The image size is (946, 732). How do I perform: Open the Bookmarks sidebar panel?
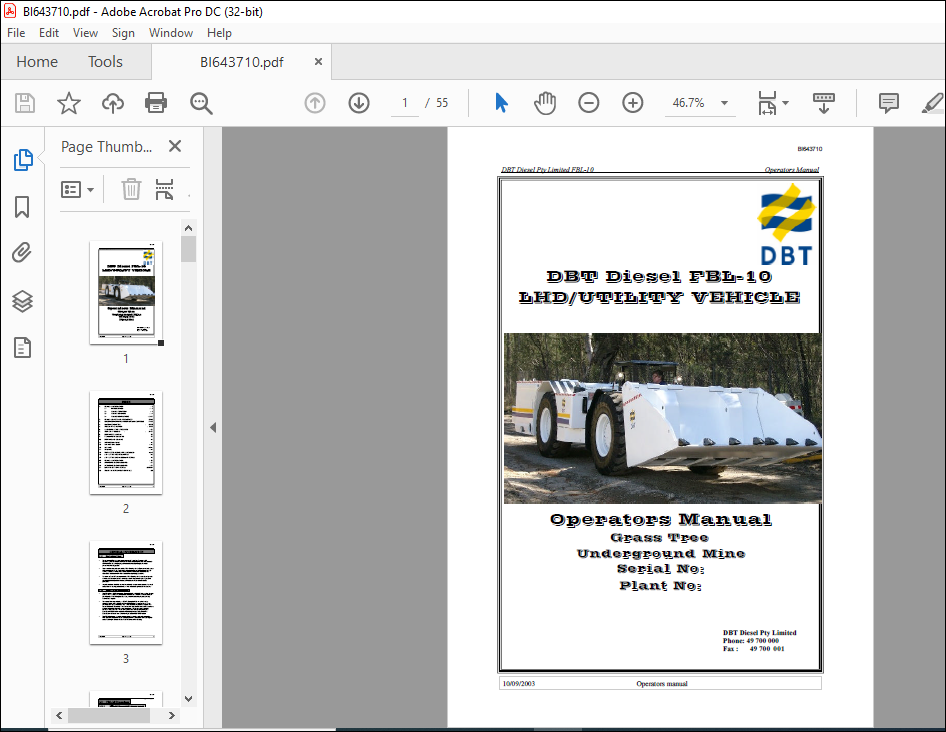point(22,207)
